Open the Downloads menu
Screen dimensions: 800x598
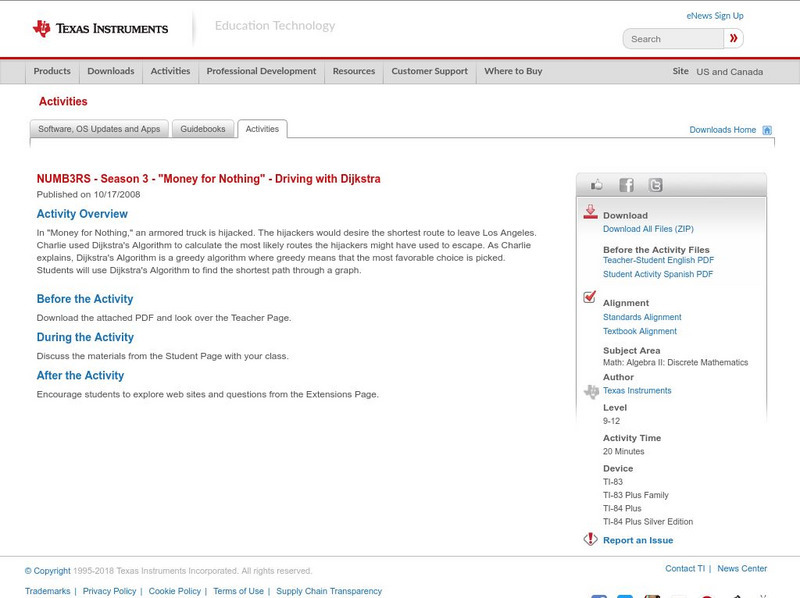(111, 71)
